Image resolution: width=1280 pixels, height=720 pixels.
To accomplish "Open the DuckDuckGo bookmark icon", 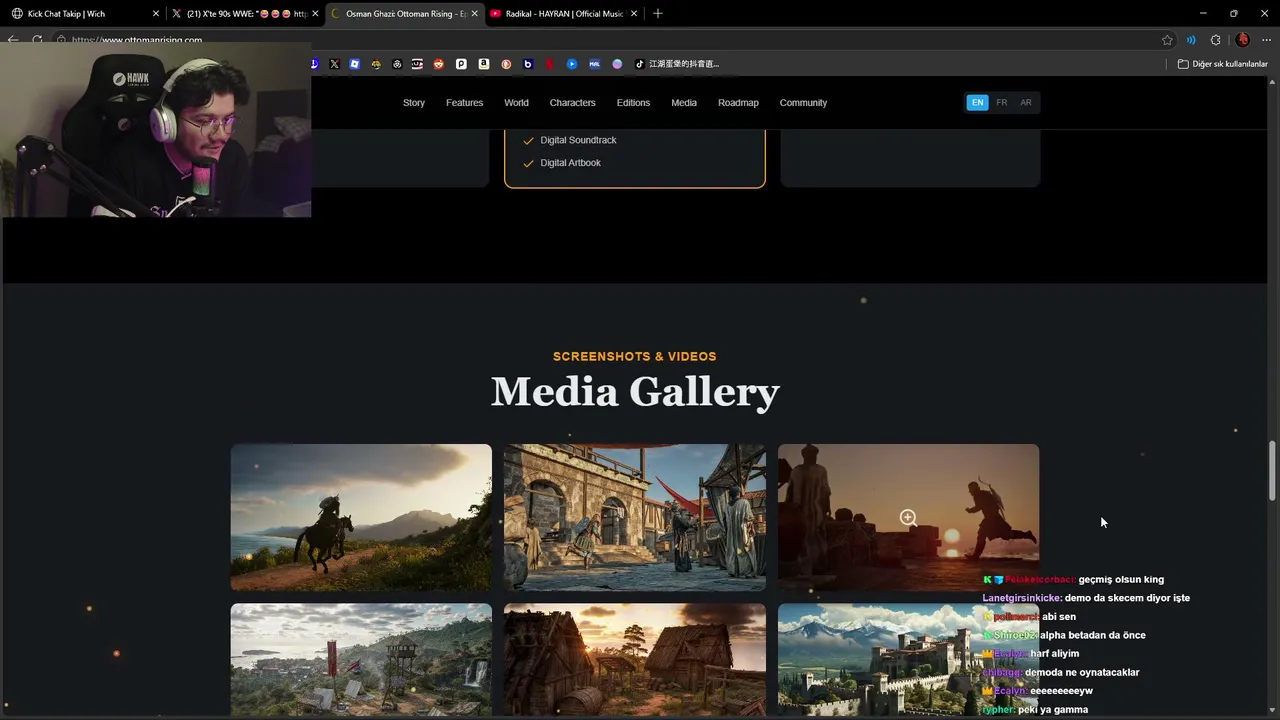I will tap(506, 64).
